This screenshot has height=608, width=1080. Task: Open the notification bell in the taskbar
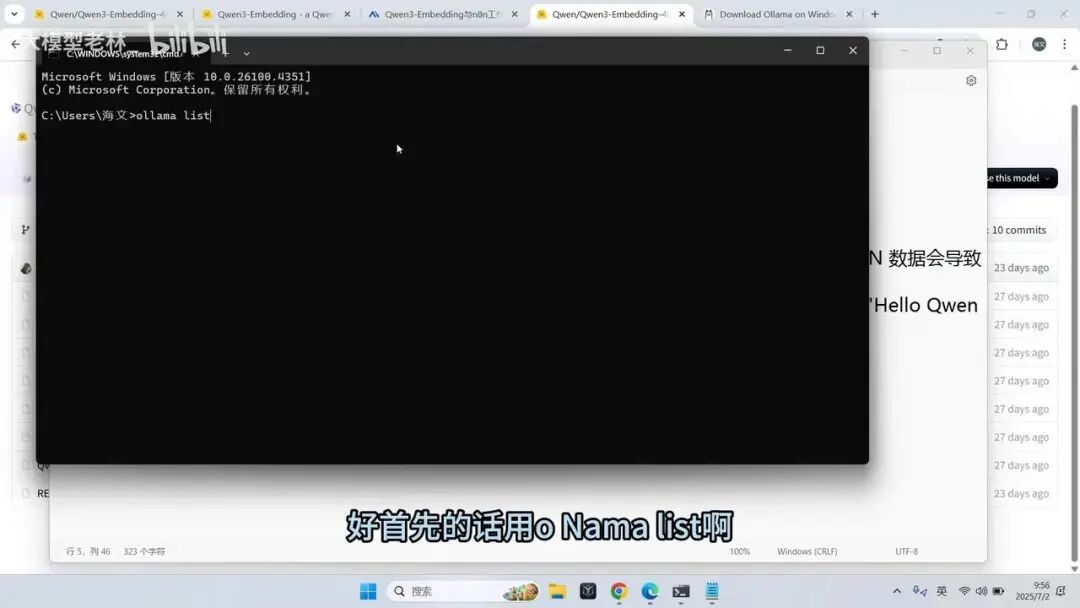click(x=1061, y=591)
